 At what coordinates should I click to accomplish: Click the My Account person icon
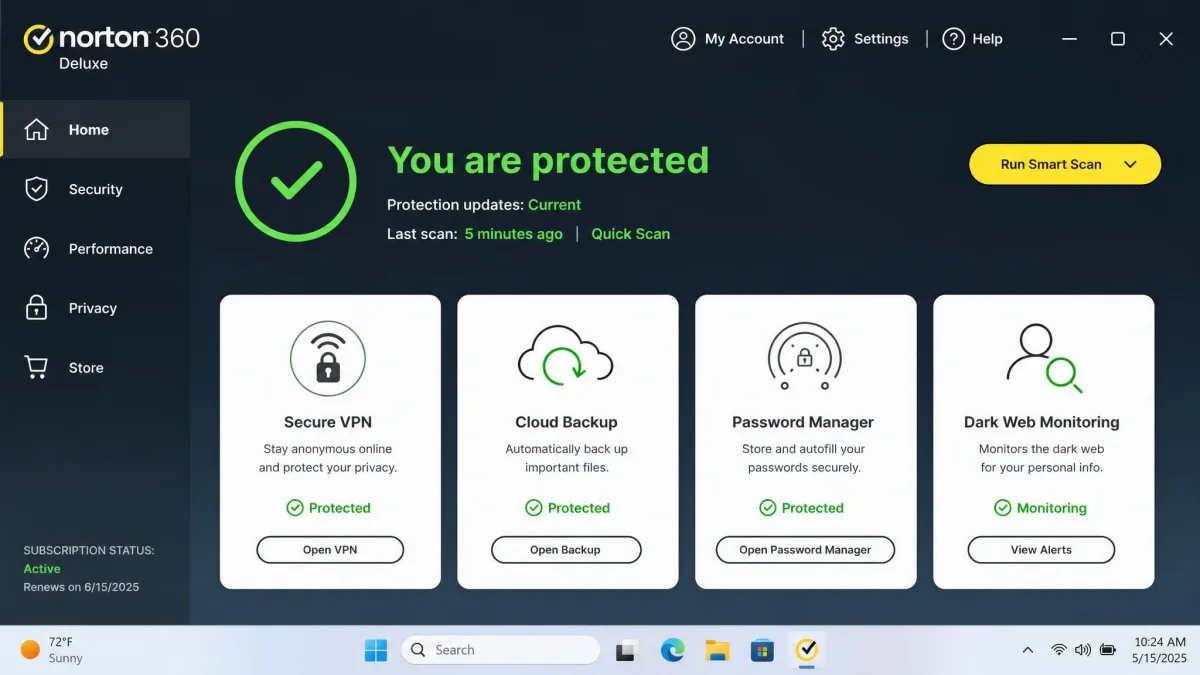point(683,39)
